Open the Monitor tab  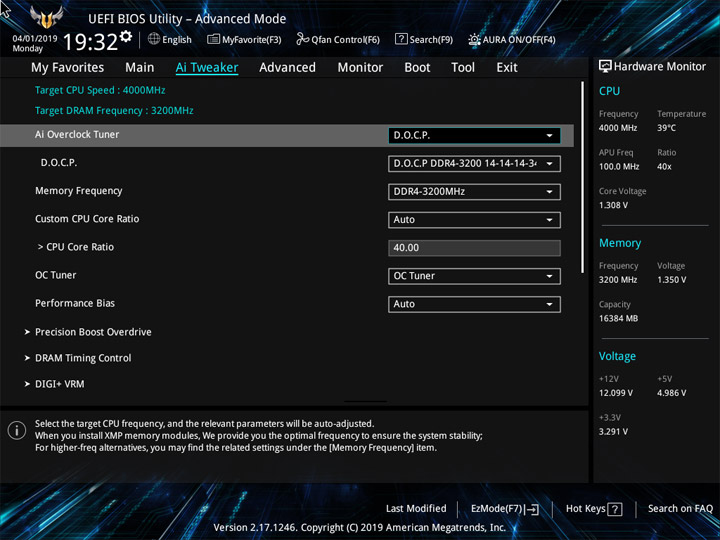[x=360, y=68]
